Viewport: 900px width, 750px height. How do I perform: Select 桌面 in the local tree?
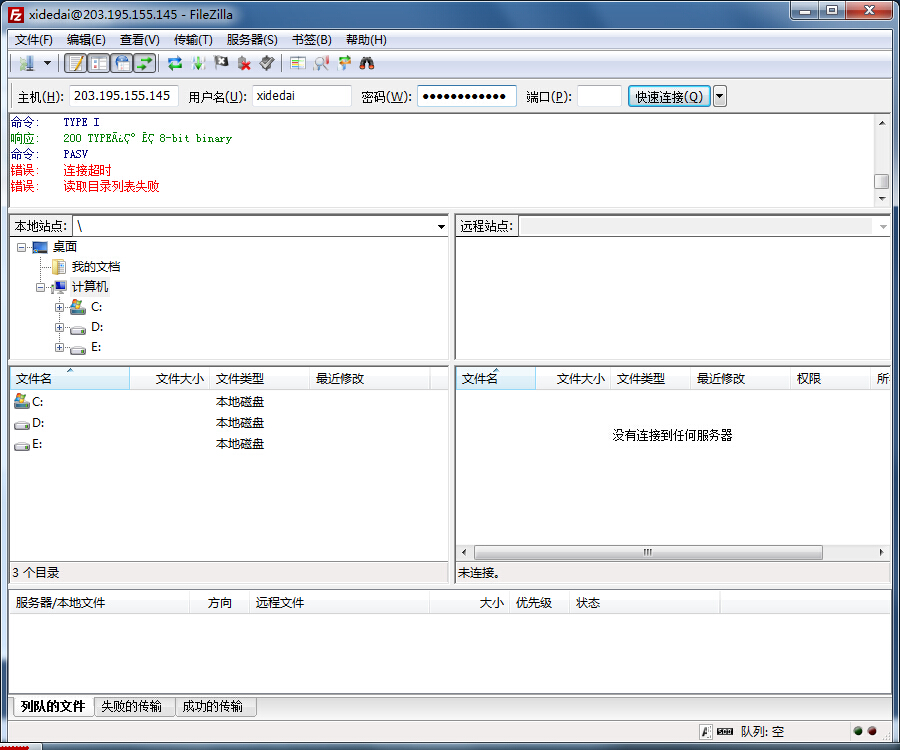point(64,247)
